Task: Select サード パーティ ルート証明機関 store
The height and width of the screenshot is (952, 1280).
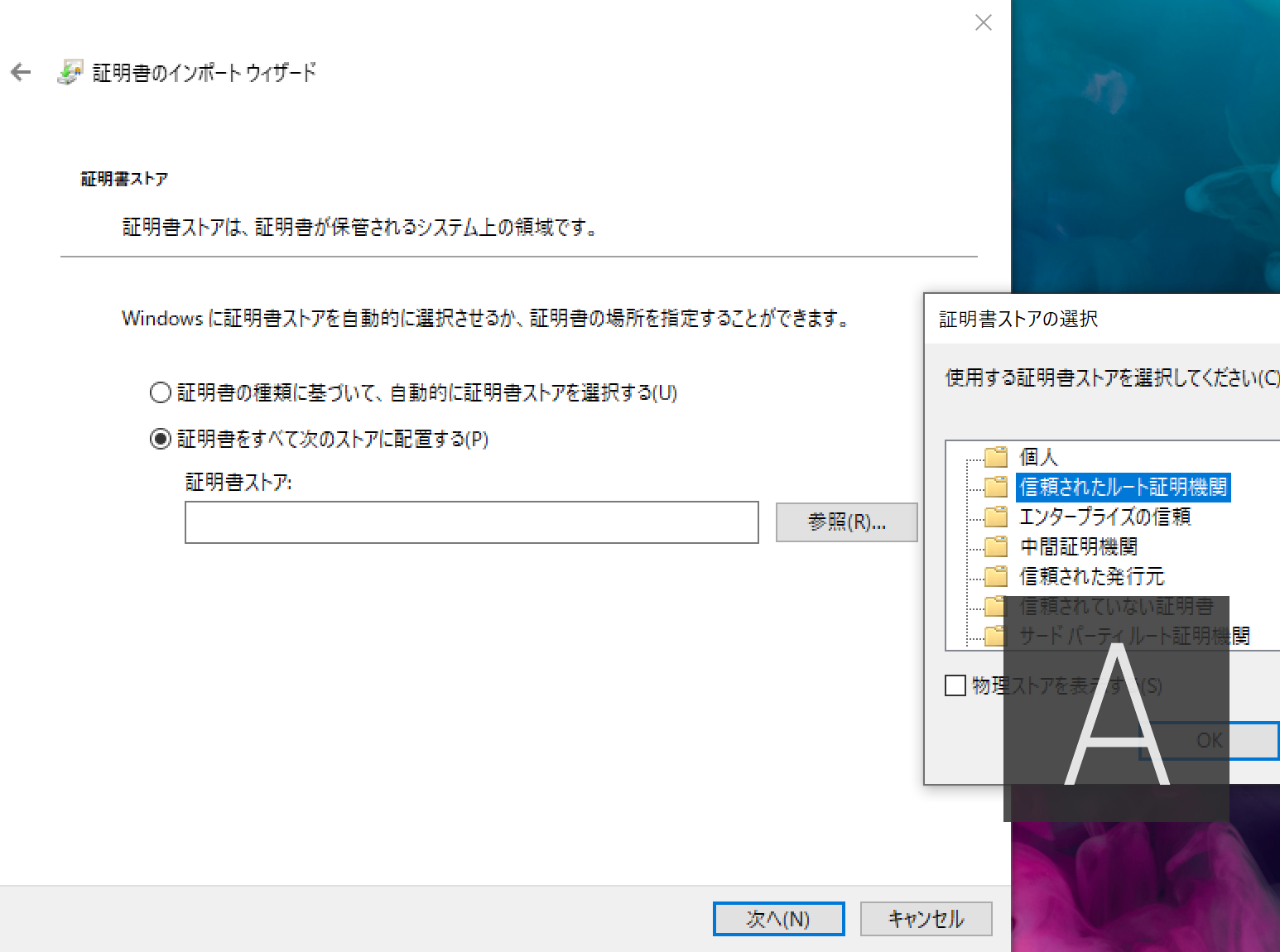Action: point(1134,636)
